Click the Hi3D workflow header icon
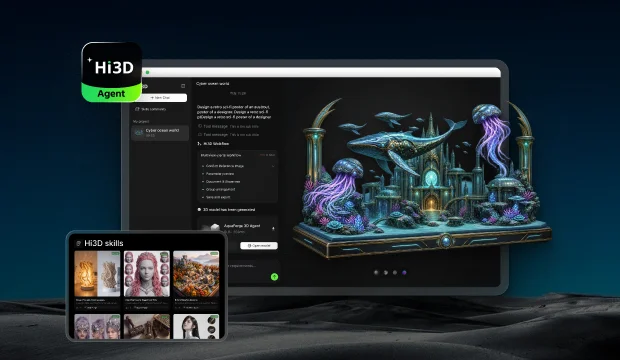620x360 pixels. pyautogui.click(x=199, y=144)
